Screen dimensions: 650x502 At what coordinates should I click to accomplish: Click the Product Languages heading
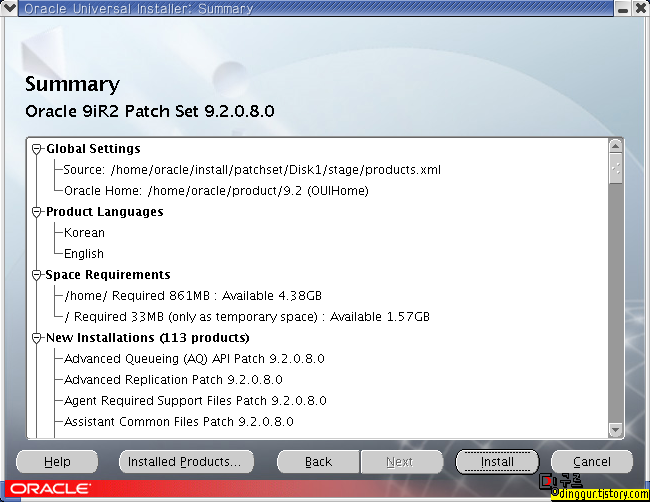point(104,212)
